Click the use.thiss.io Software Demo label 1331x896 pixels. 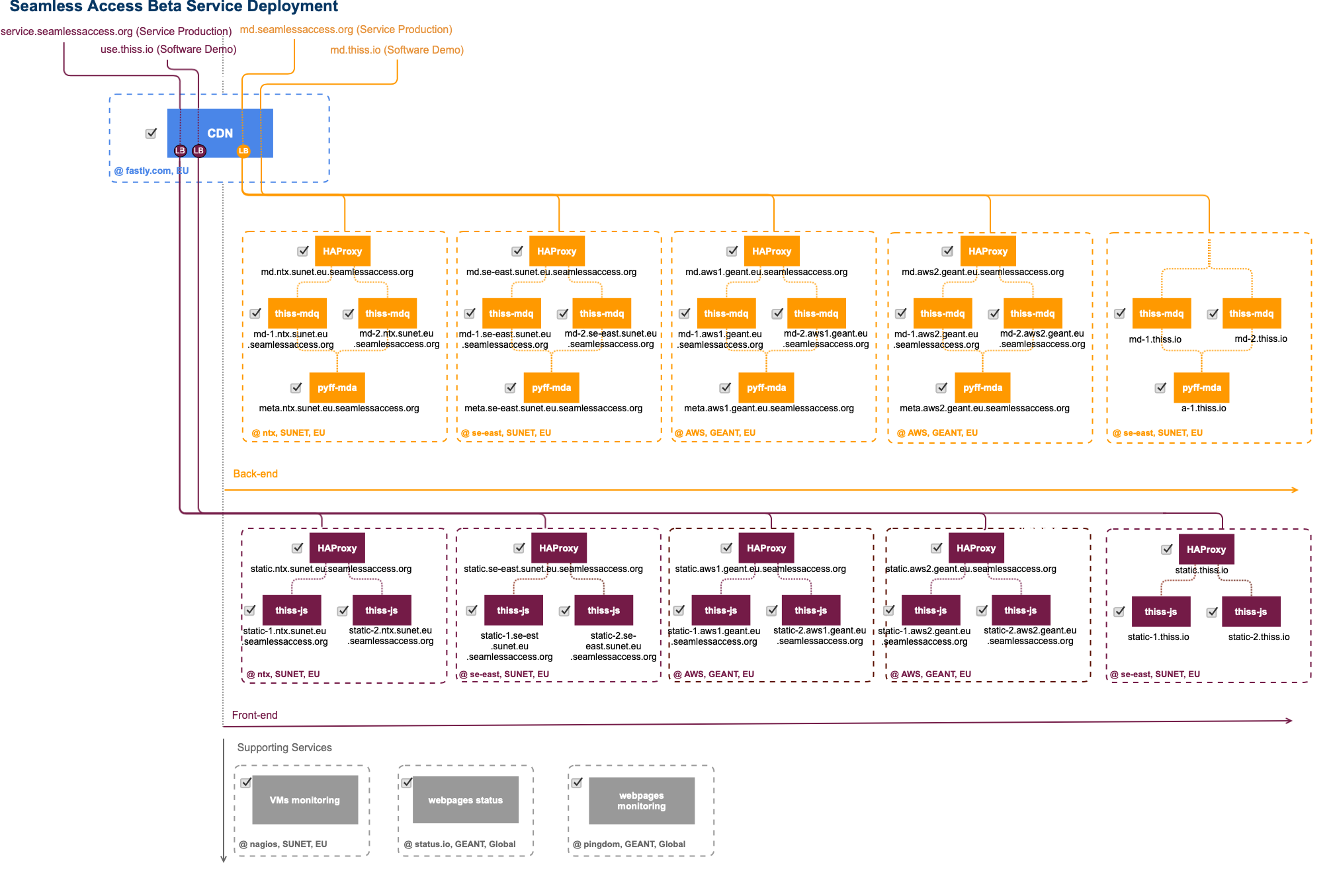pos(169,50)
